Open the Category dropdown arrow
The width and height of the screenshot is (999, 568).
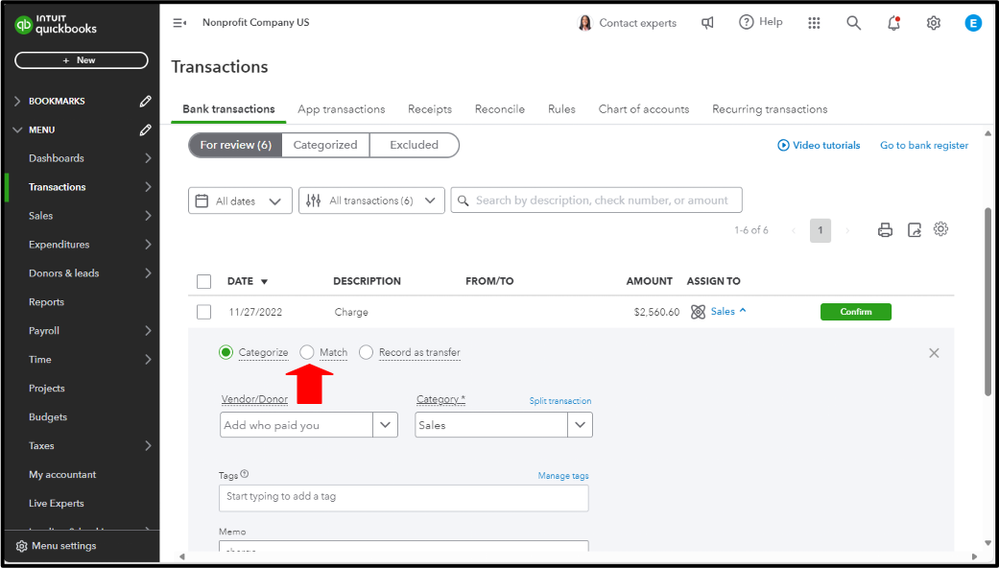580,425
